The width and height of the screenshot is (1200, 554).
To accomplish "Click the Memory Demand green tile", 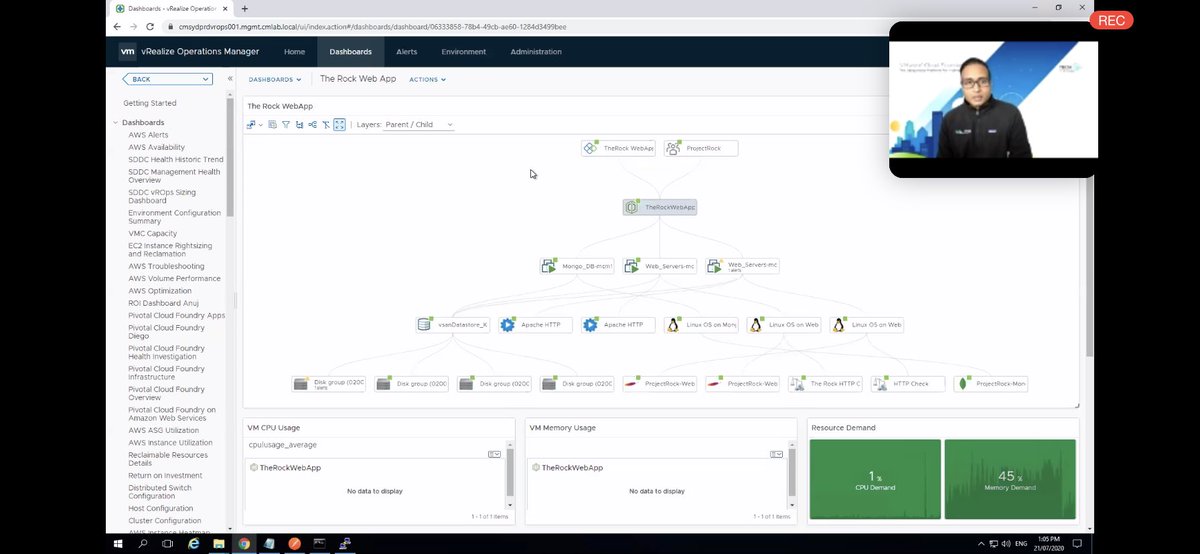I will point(1010,479).
